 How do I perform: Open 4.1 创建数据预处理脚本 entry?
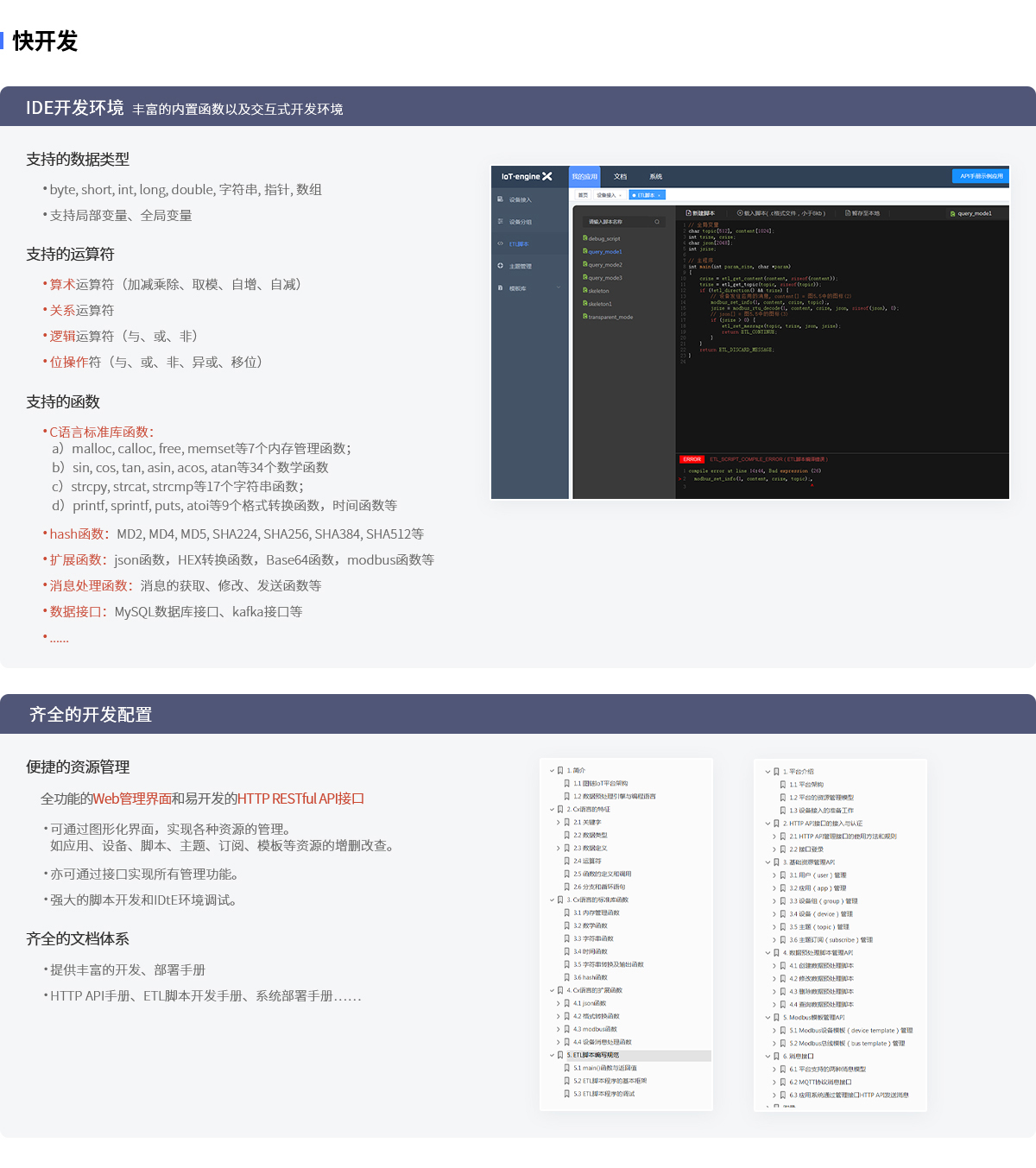click(822, 966)
